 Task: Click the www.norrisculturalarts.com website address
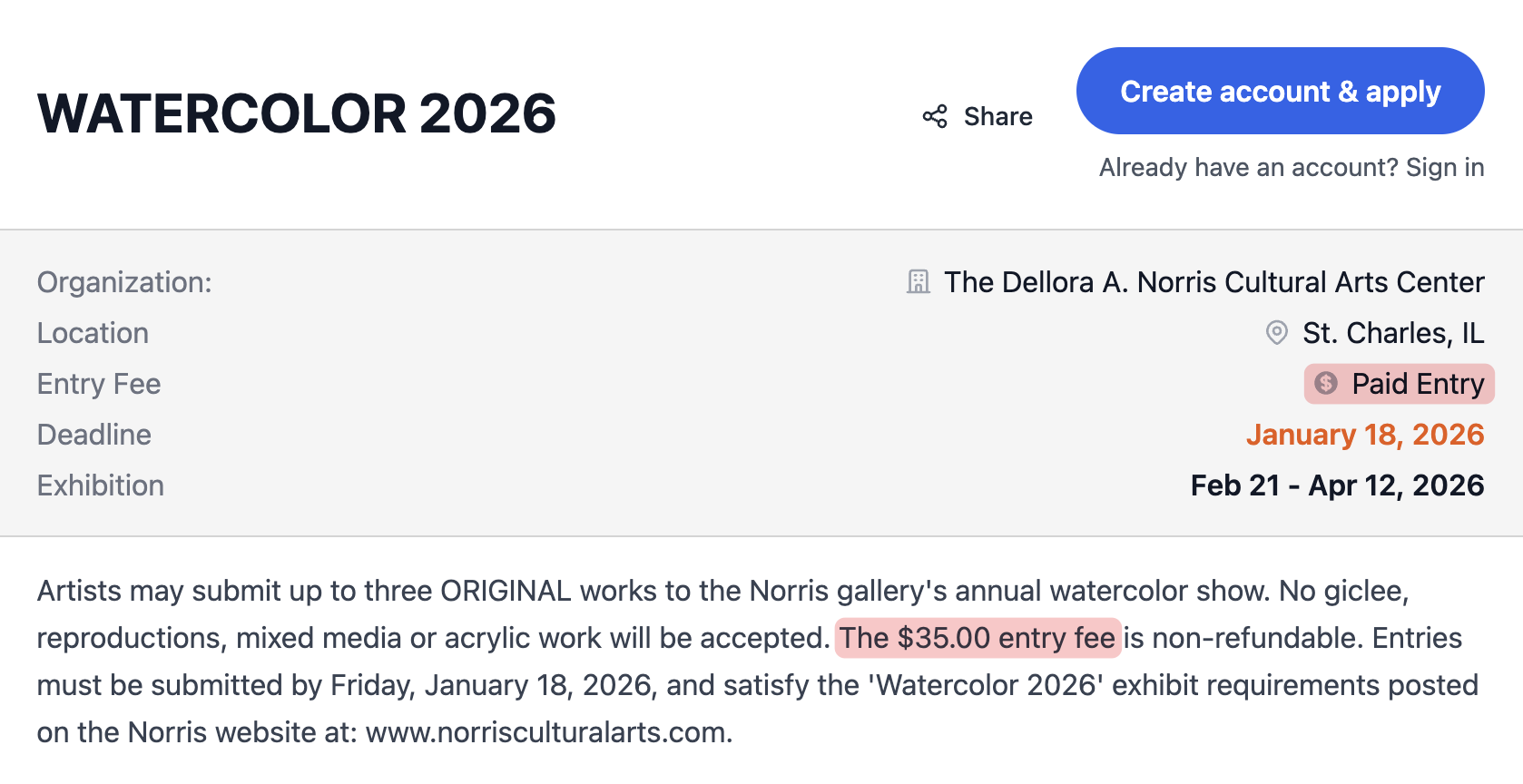[548, 732]
